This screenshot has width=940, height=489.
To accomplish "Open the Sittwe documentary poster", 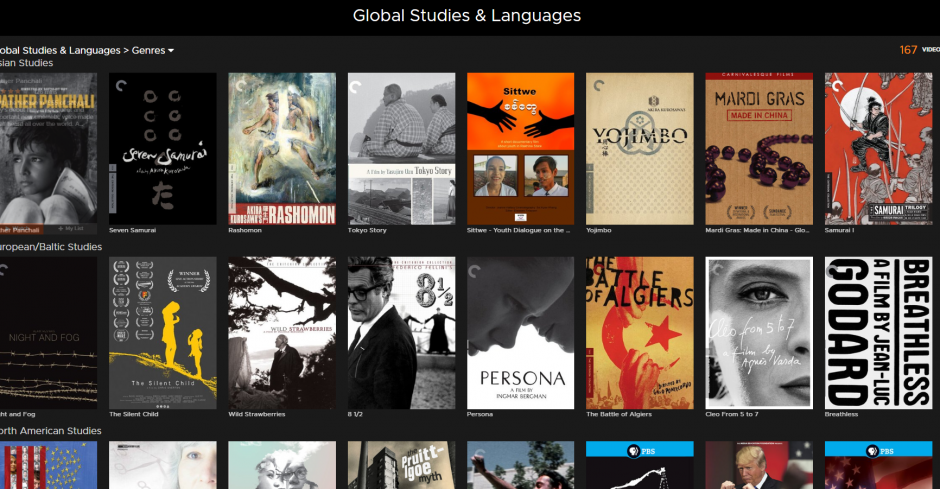I will click(520, 149).
